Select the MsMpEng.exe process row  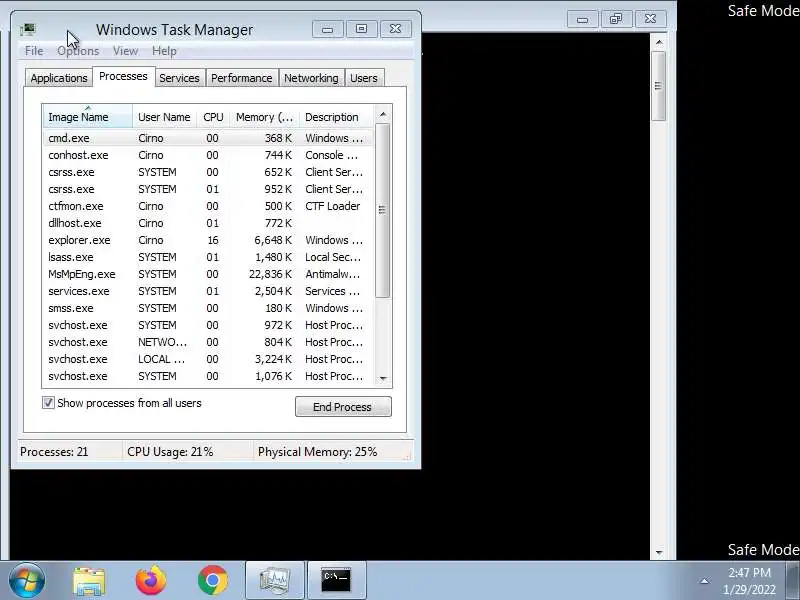coord(208,274)
